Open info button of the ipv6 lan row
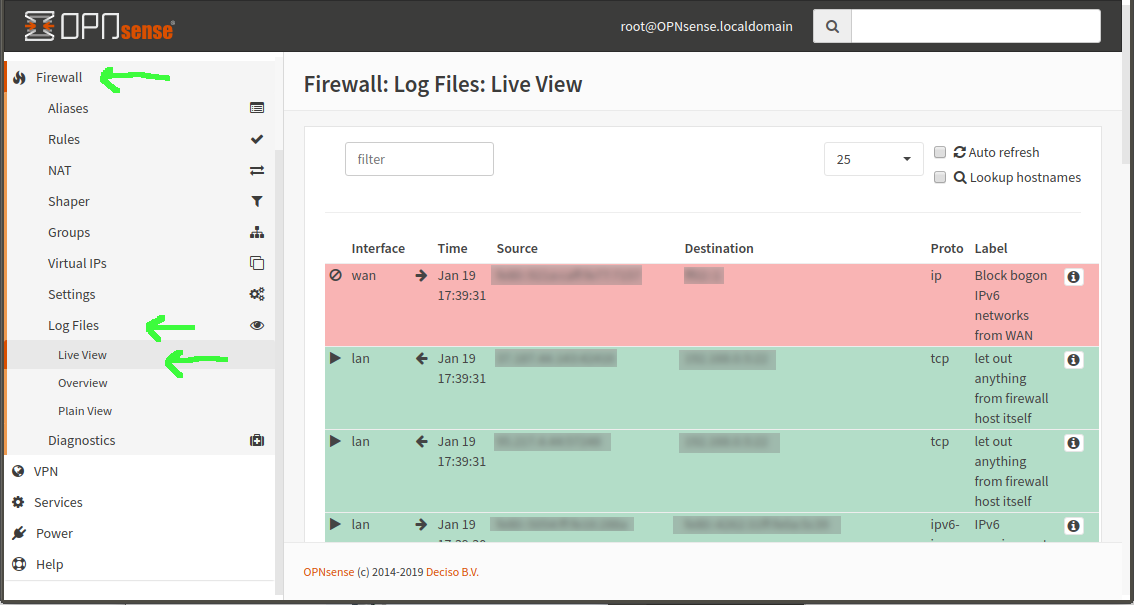1134x605 pixels. click(x=1073, y=525)
